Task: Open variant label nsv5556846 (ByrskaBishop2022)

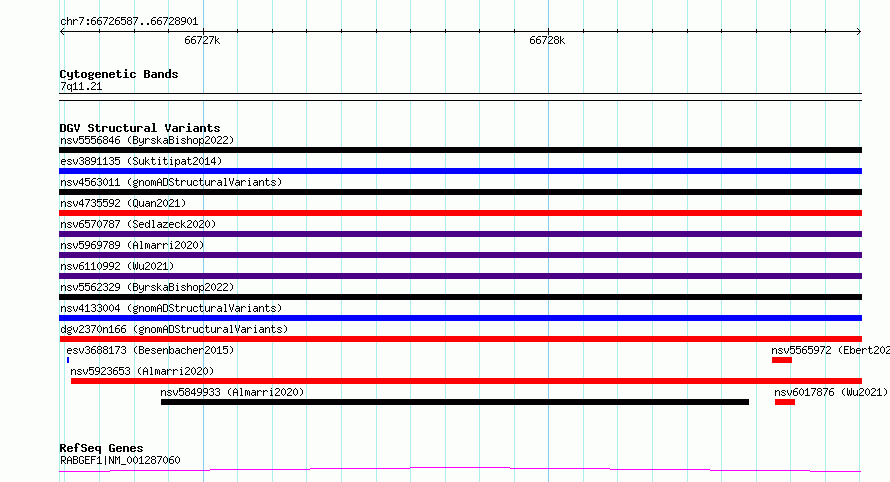Action: tap(147, 140)
